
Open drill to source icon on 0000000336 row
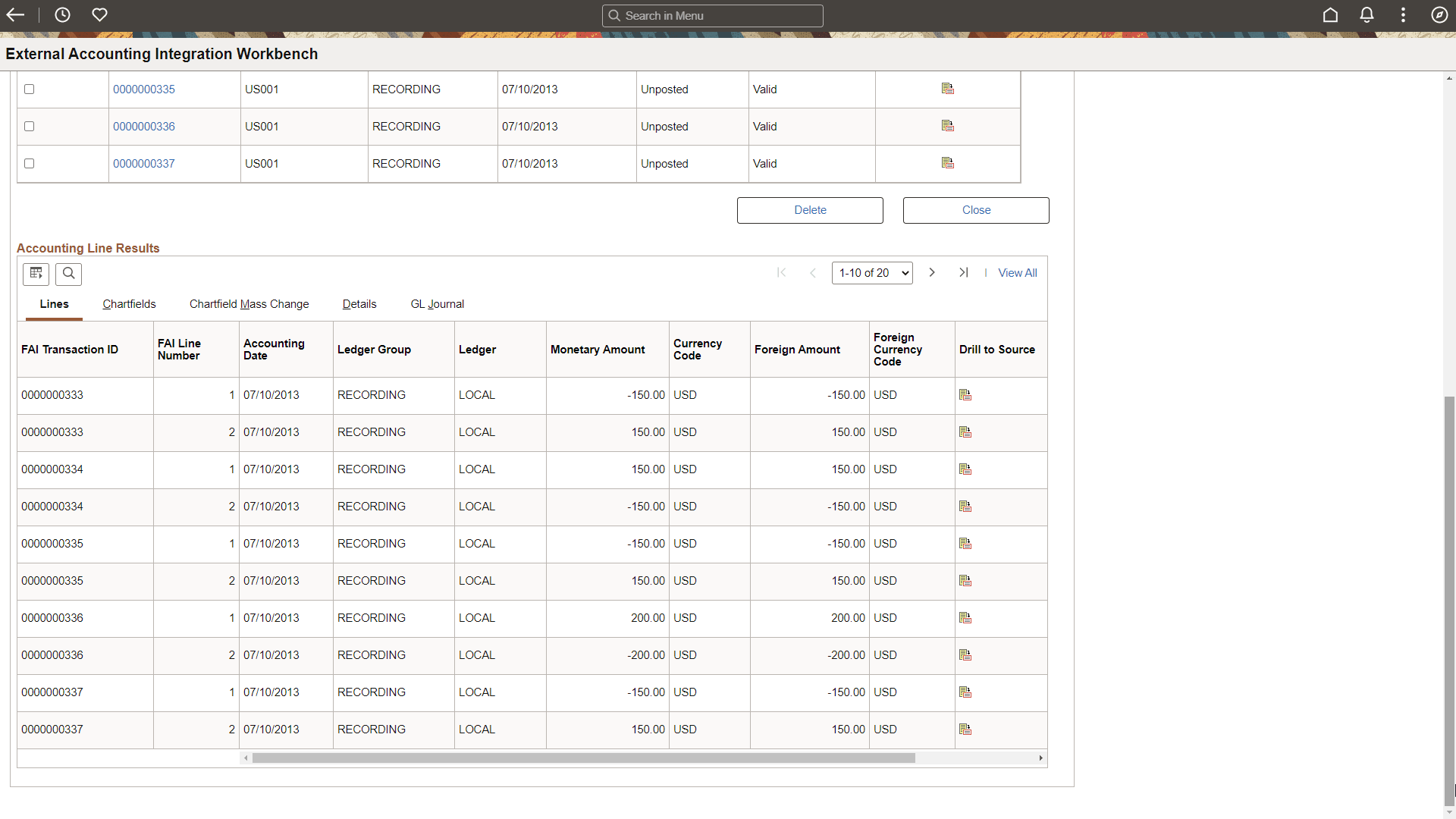coord(966,618)
